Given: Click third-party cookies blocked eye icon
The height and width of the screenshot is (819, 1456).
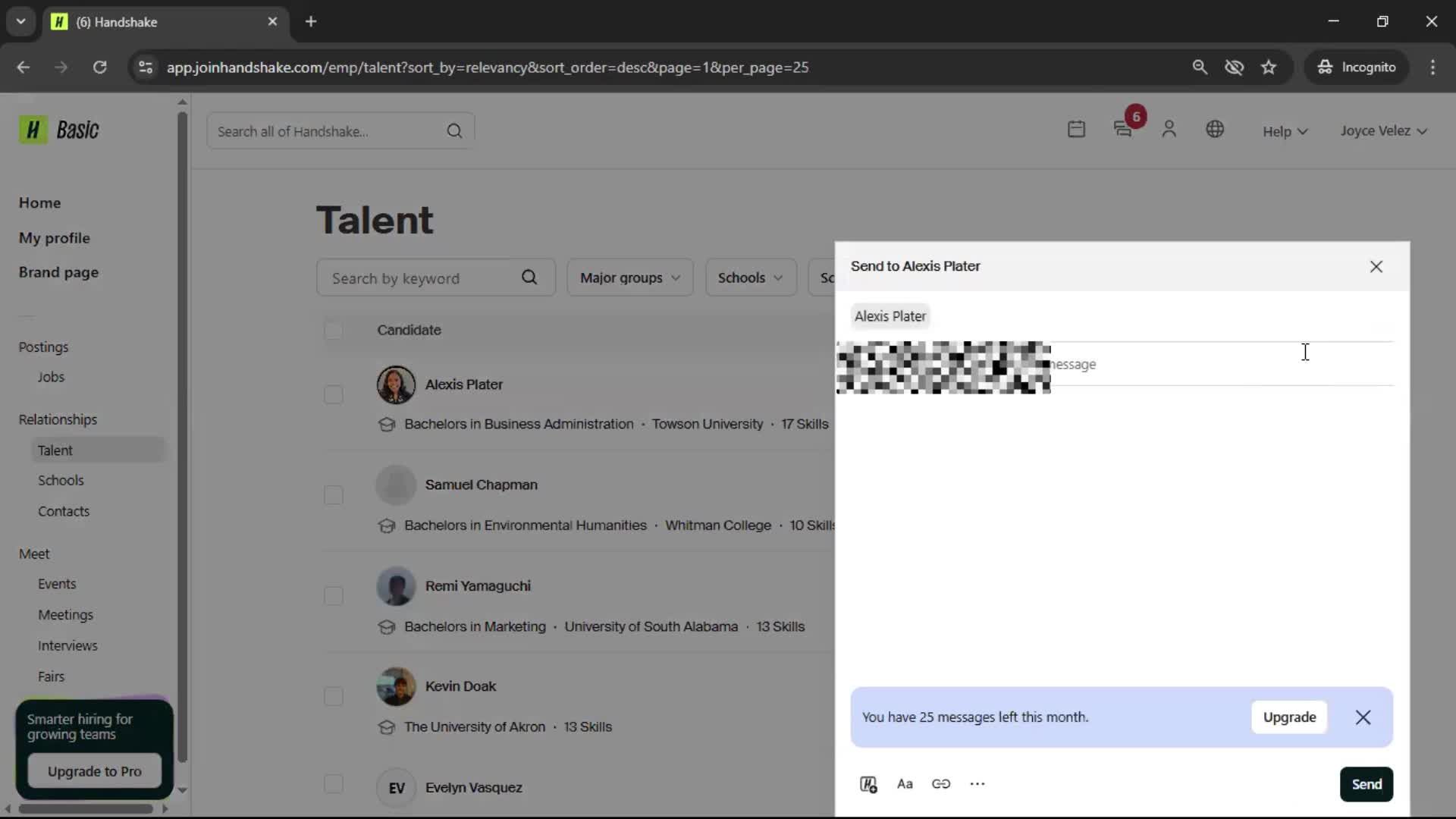Looking at the screenshot, I should [1234, 67].
